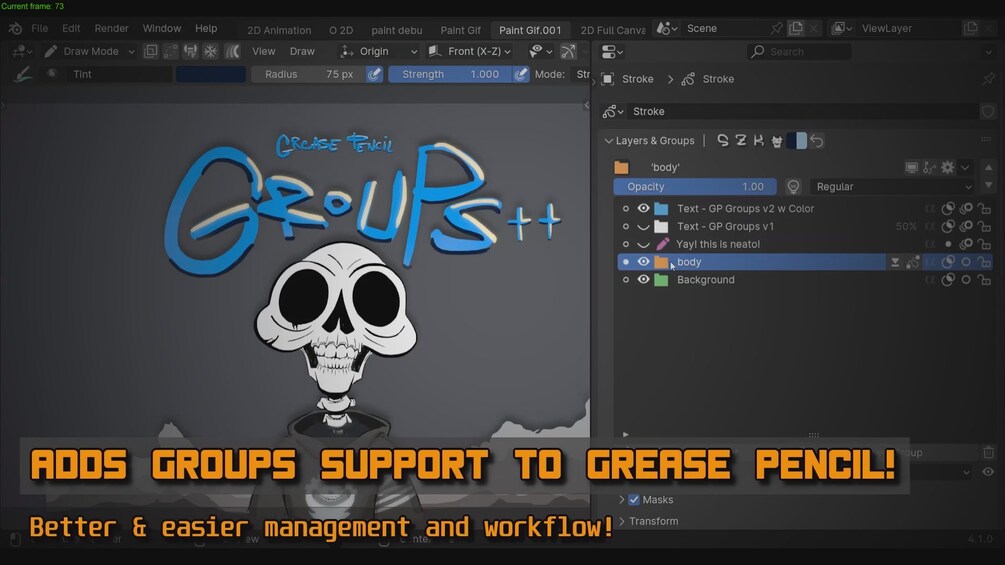The width and height of the screenshot is (1005, 565).
Task: Open the Properties editor type dropdown
Action: pyautogui.click(x=613, y=51)
